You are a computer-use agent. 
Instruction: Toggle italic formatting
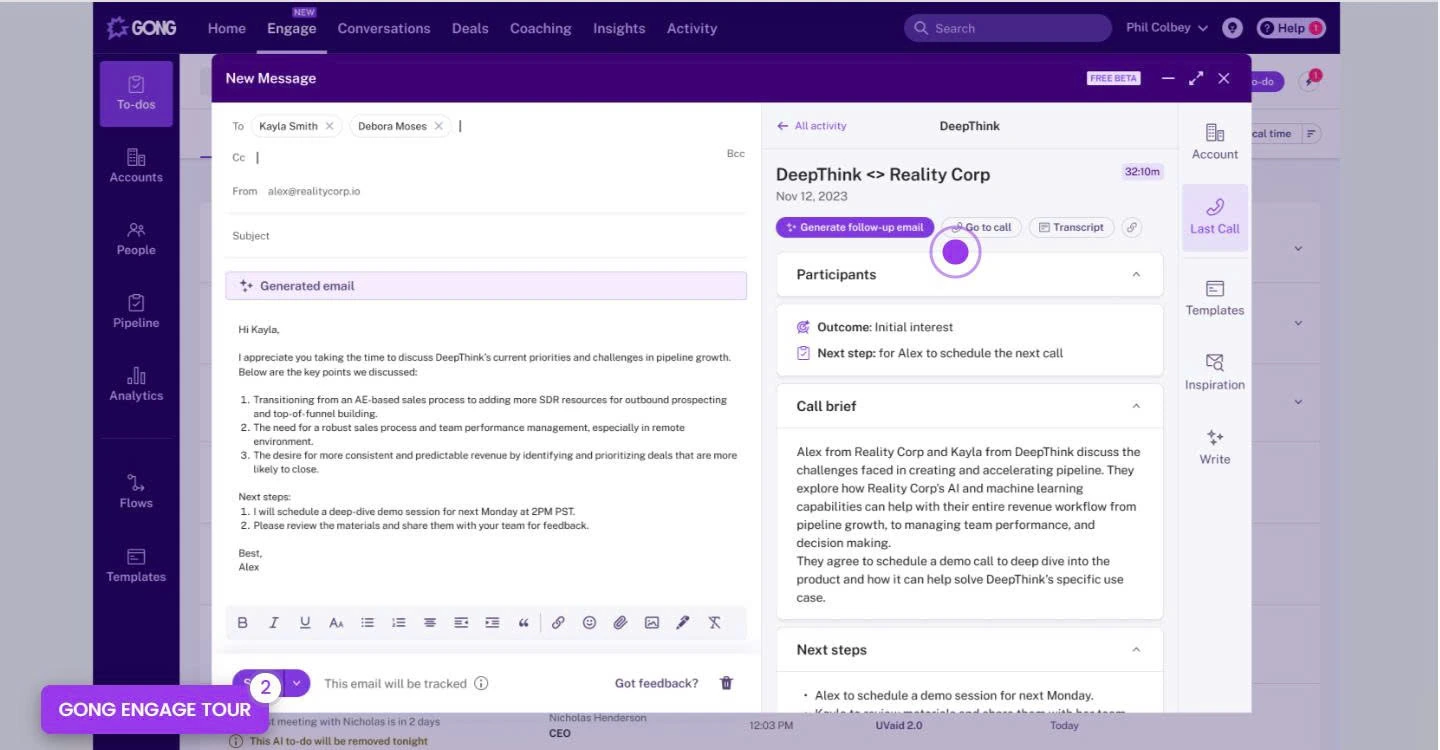pyautogui.click(x=273, y=622)
